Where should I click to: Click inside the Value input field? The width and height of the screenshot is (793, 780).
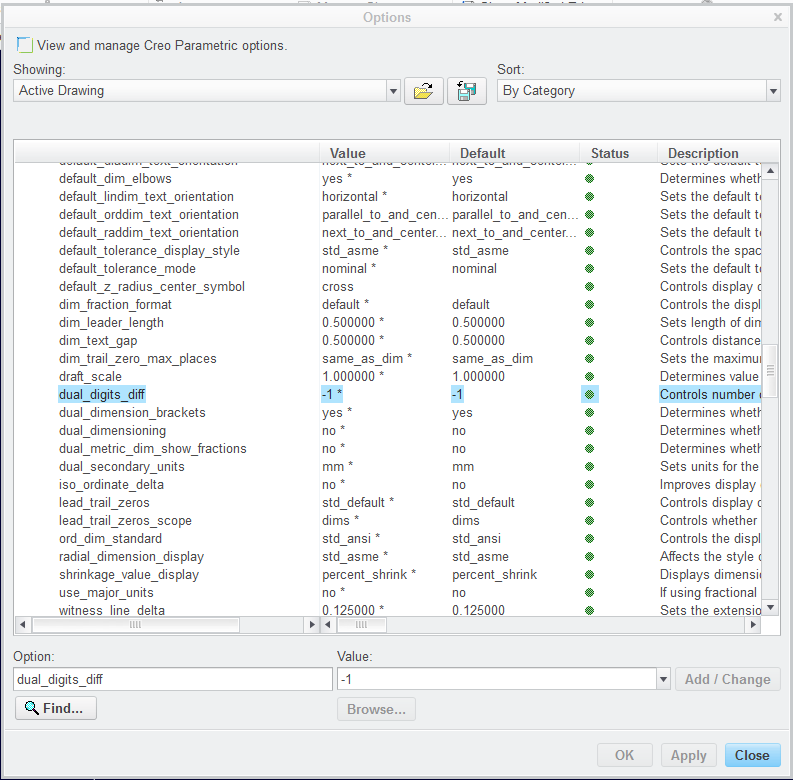497,679
